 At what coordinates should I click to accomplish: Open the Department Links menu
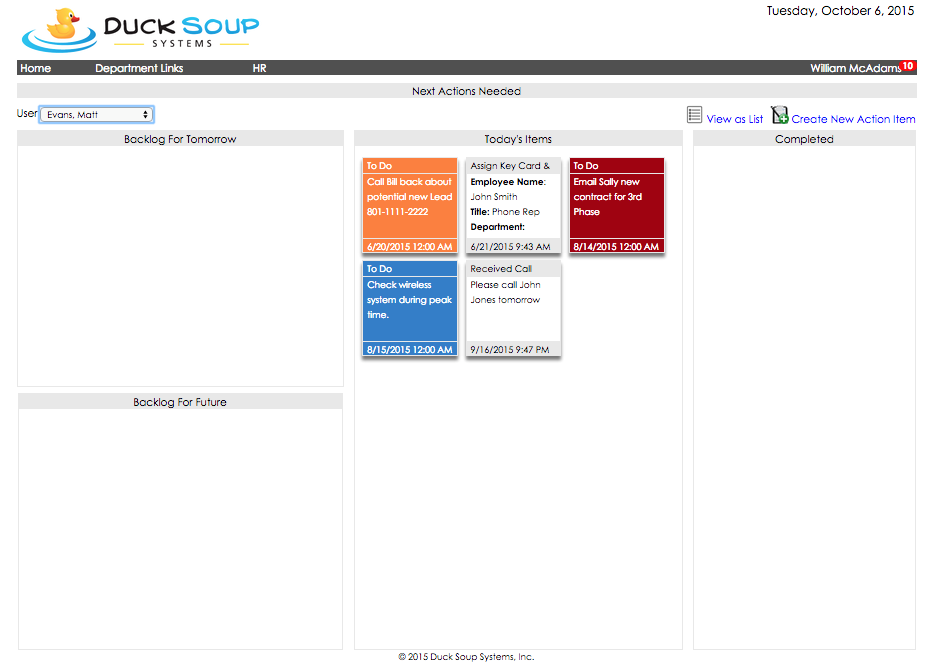click(x=139, y=69)
